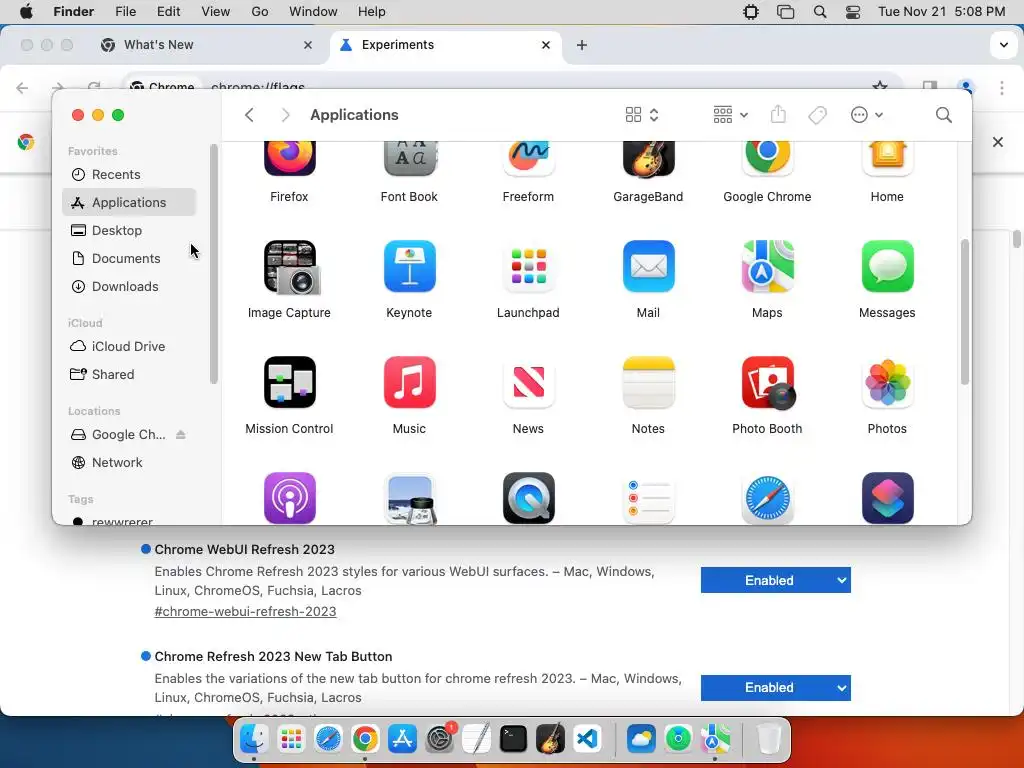Launch Terminal from the Dock

[x=513, y=739]
